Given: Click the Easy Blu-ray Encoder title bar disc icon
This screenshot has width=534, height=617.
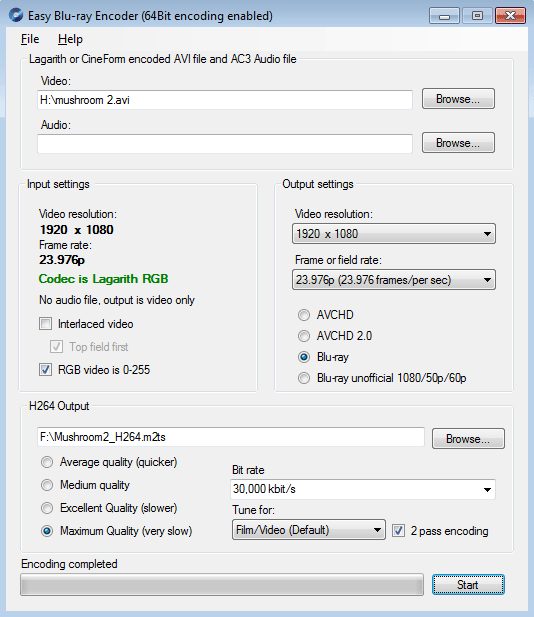Looking at the screenshot, I should click(16, 15).
